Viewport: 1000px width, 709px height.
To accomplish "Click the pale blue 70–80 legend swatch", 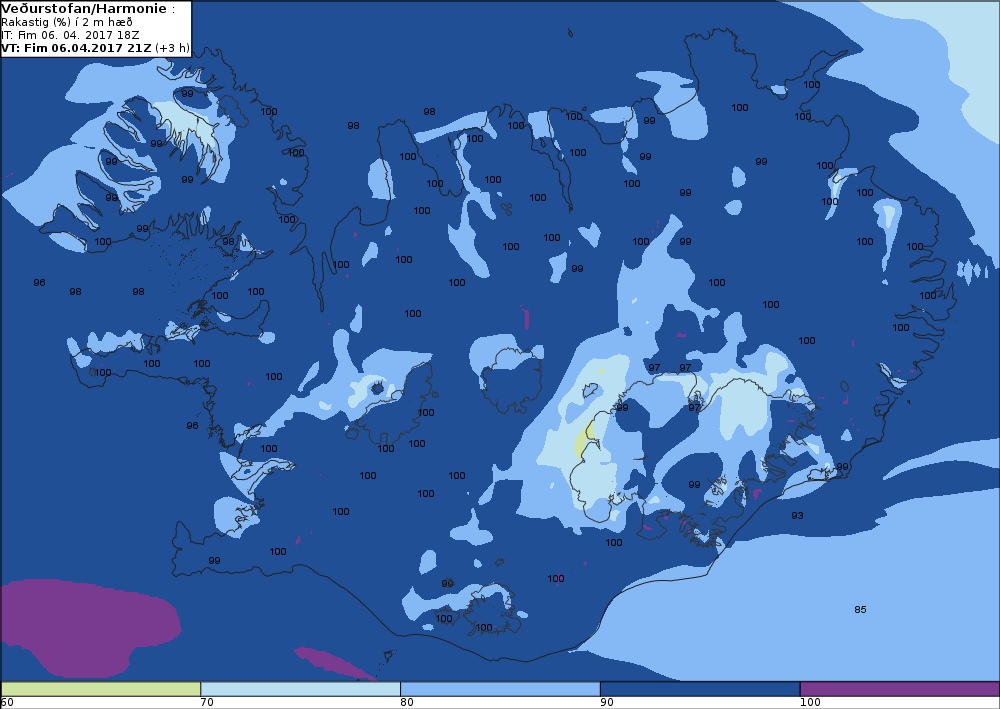I will coord(300,689).
